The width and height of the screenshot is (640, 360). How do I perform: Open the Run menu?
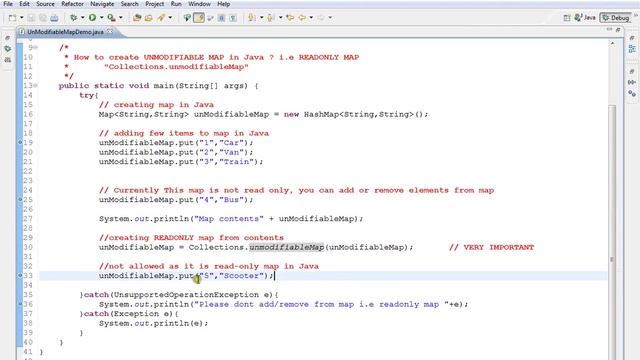click(x=176, y=4)
